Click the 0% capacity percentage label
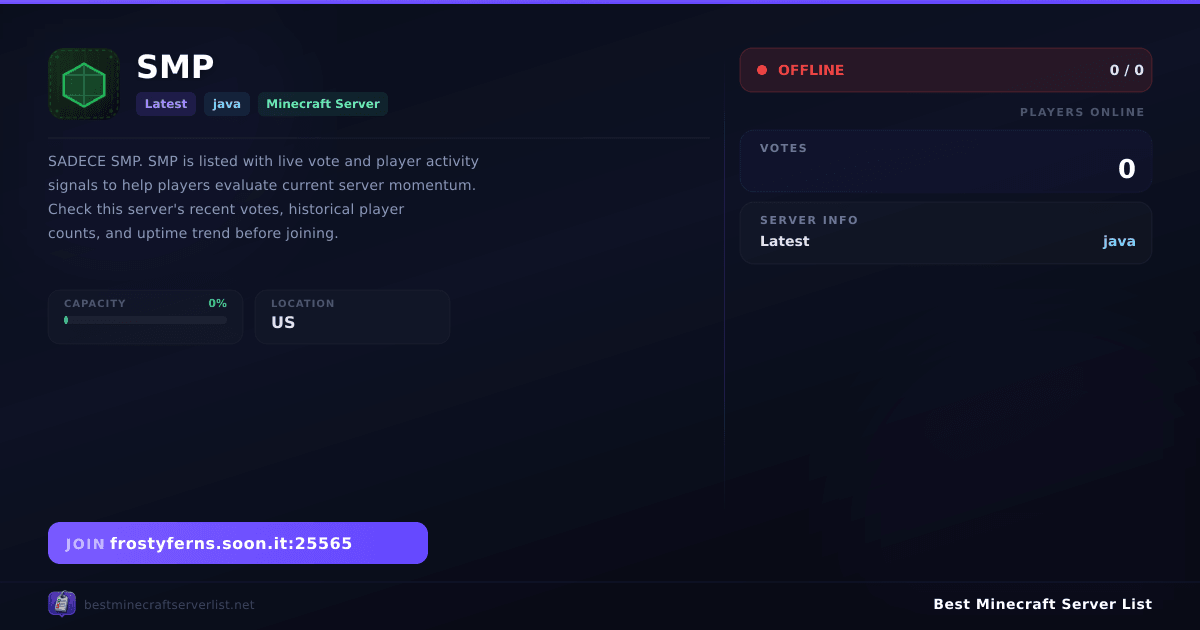 217,303
